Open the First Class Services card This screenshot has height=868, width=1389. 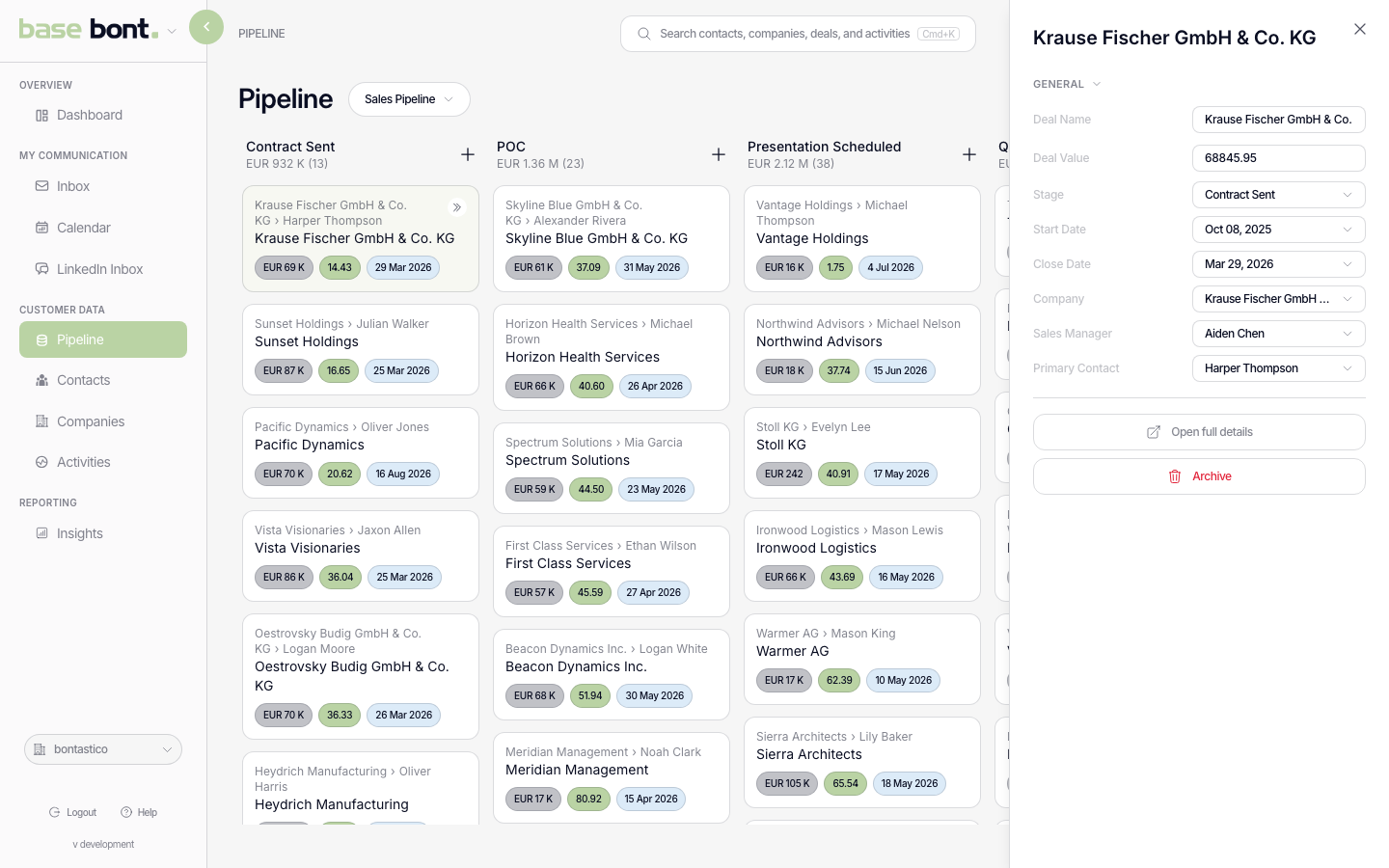pyautogui.click(x=612, y=571)
